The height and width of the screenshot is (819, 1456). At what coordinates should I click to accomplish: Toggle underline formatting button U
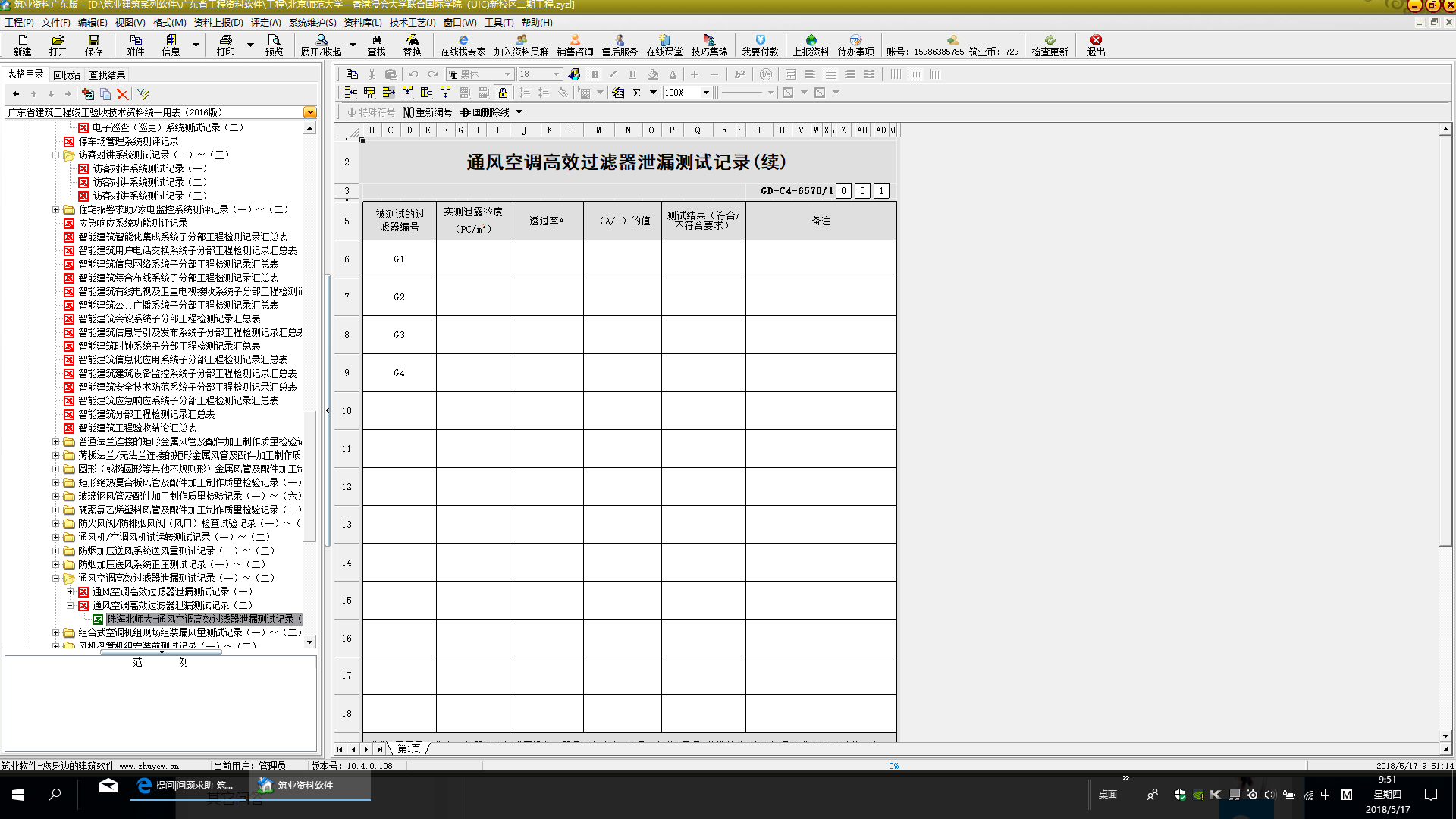[x=632, y=74]
